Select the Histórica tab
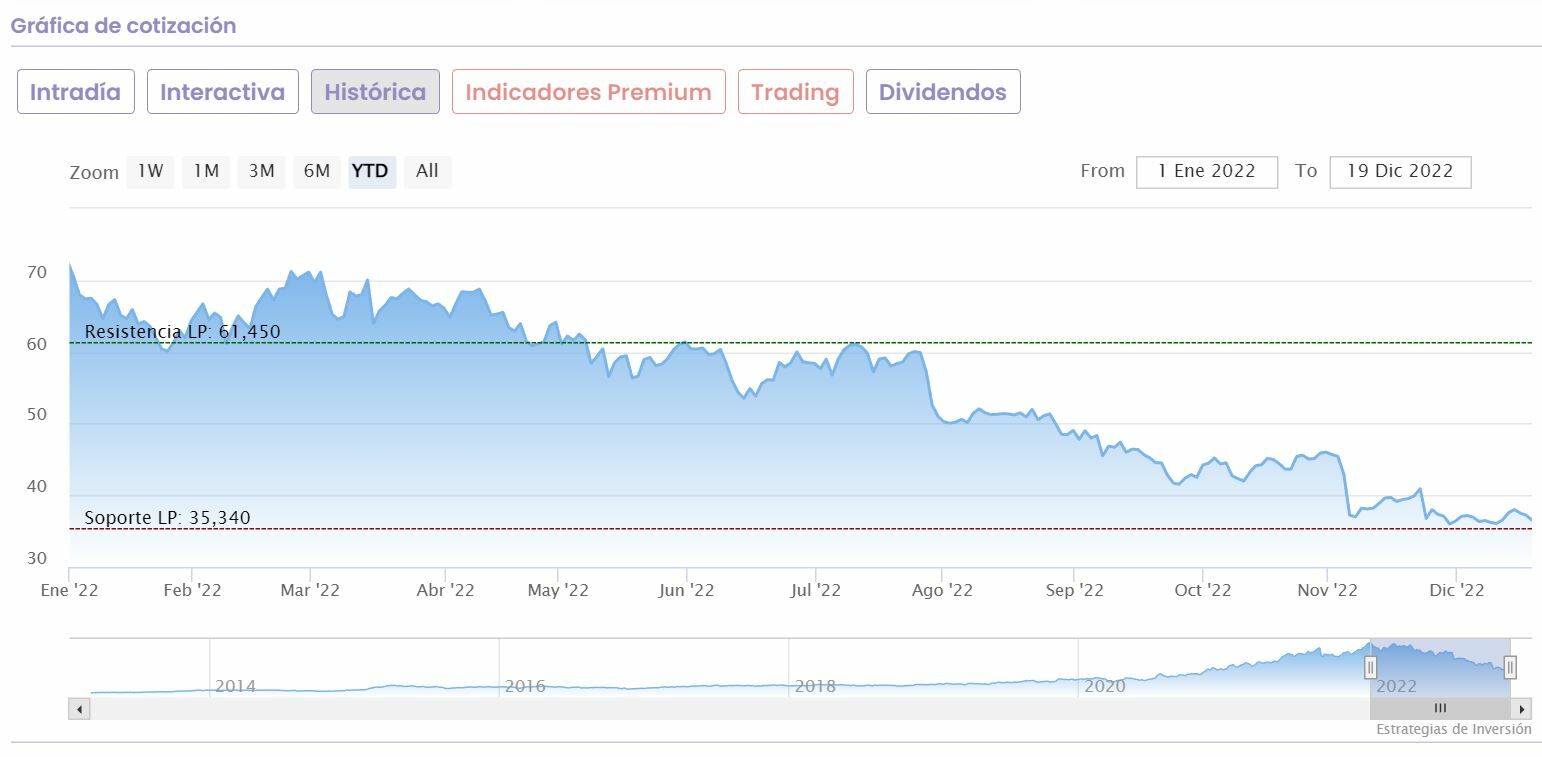This screenshot has height=757, width=1542. 375,92
